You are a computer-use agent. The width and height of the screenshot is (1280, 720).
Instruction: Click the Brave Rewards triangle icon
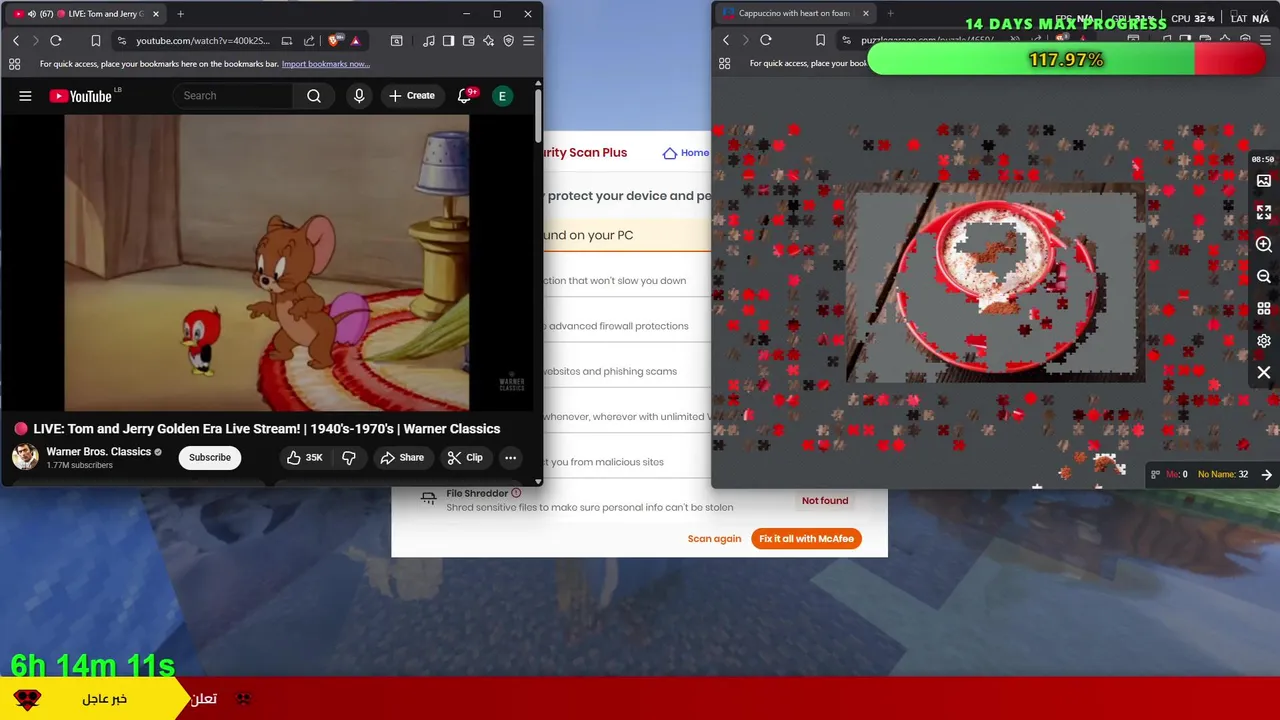point(355,41)
